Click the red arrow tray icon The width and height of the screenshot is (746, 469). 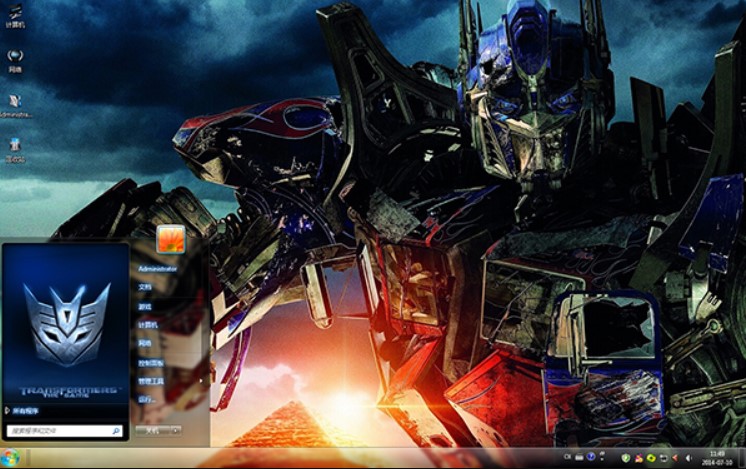pyautogui.click(x=675, y=458)
